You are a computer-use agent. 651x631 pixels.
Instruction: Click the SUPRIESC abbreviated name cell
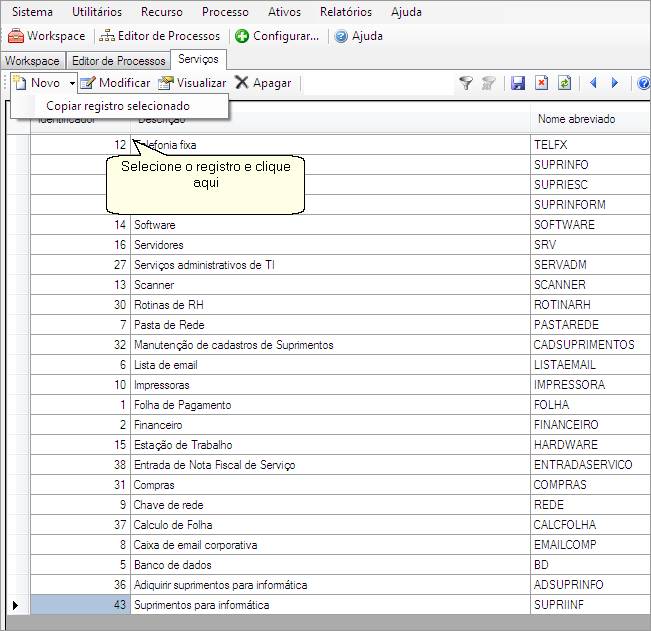click(x=590, y=184)
